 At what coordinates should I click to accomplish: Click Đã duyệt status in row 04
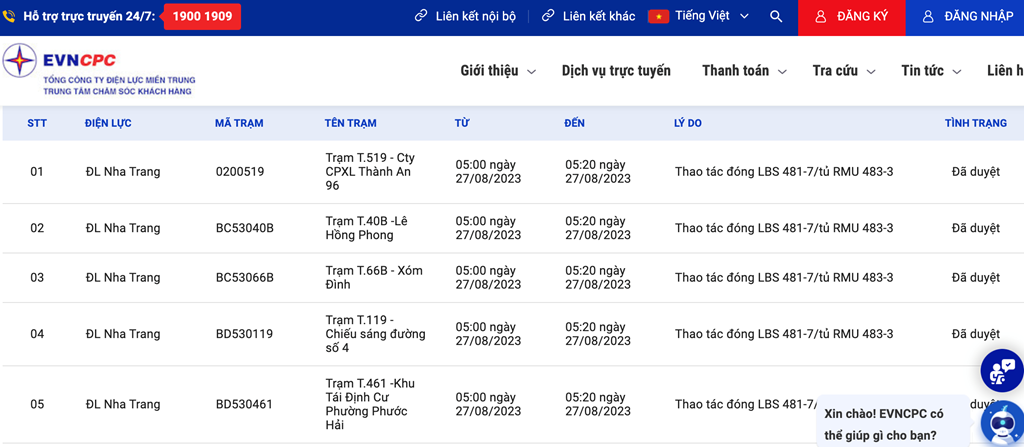(x=976, y=334)
